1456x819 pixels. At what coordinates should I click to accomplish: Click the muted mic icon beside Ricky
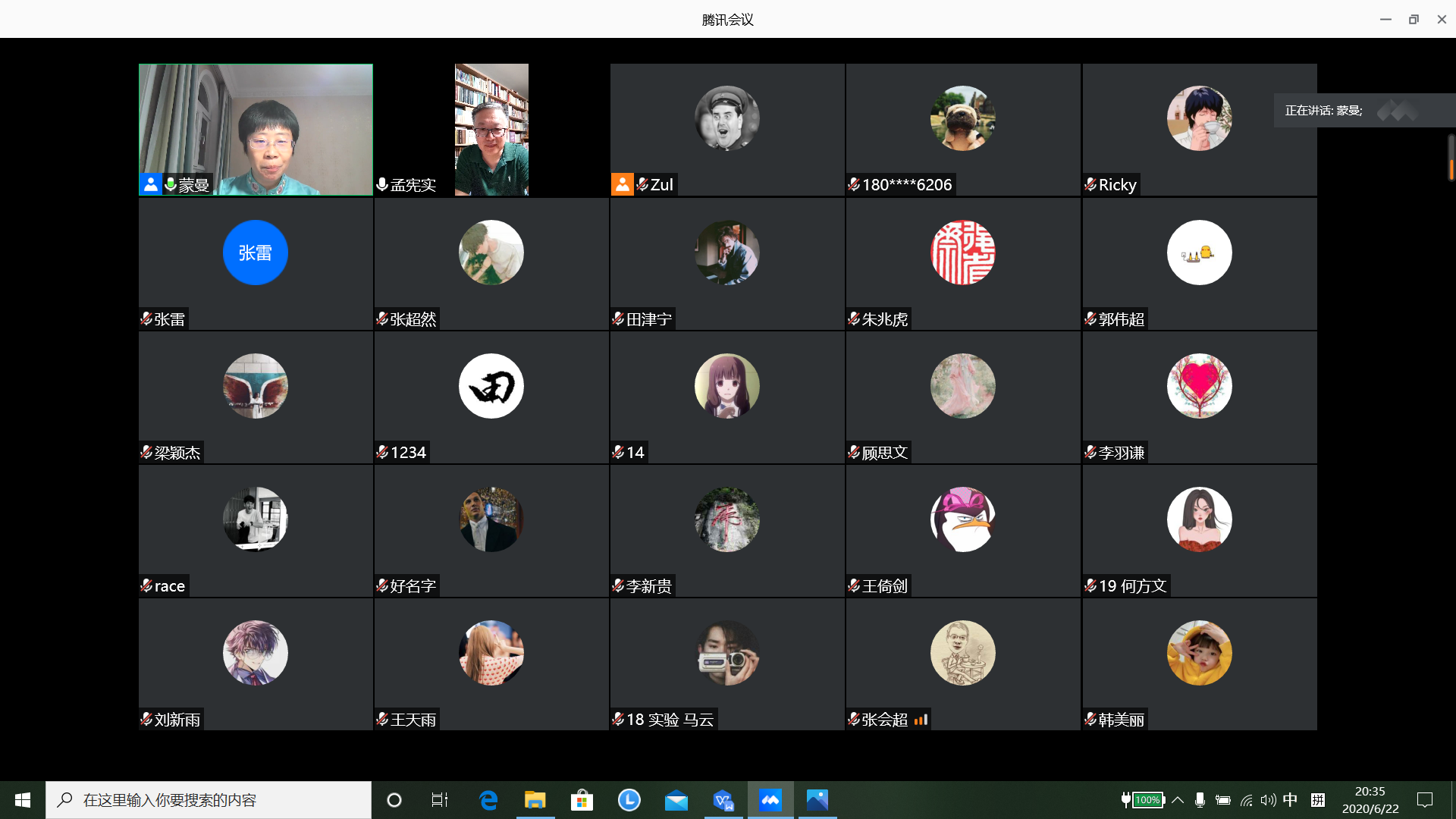tap(1090, 184)
